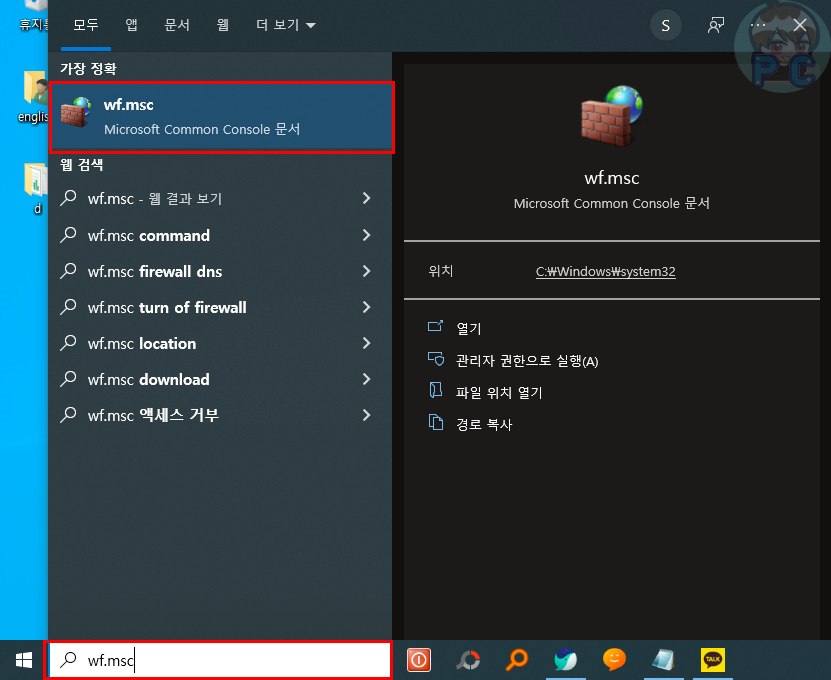Image resolution: width=831 pixels, height=680 pixels.
Task: Close the search panel with X
Action: pyautogui.click(x=800, y=25)
